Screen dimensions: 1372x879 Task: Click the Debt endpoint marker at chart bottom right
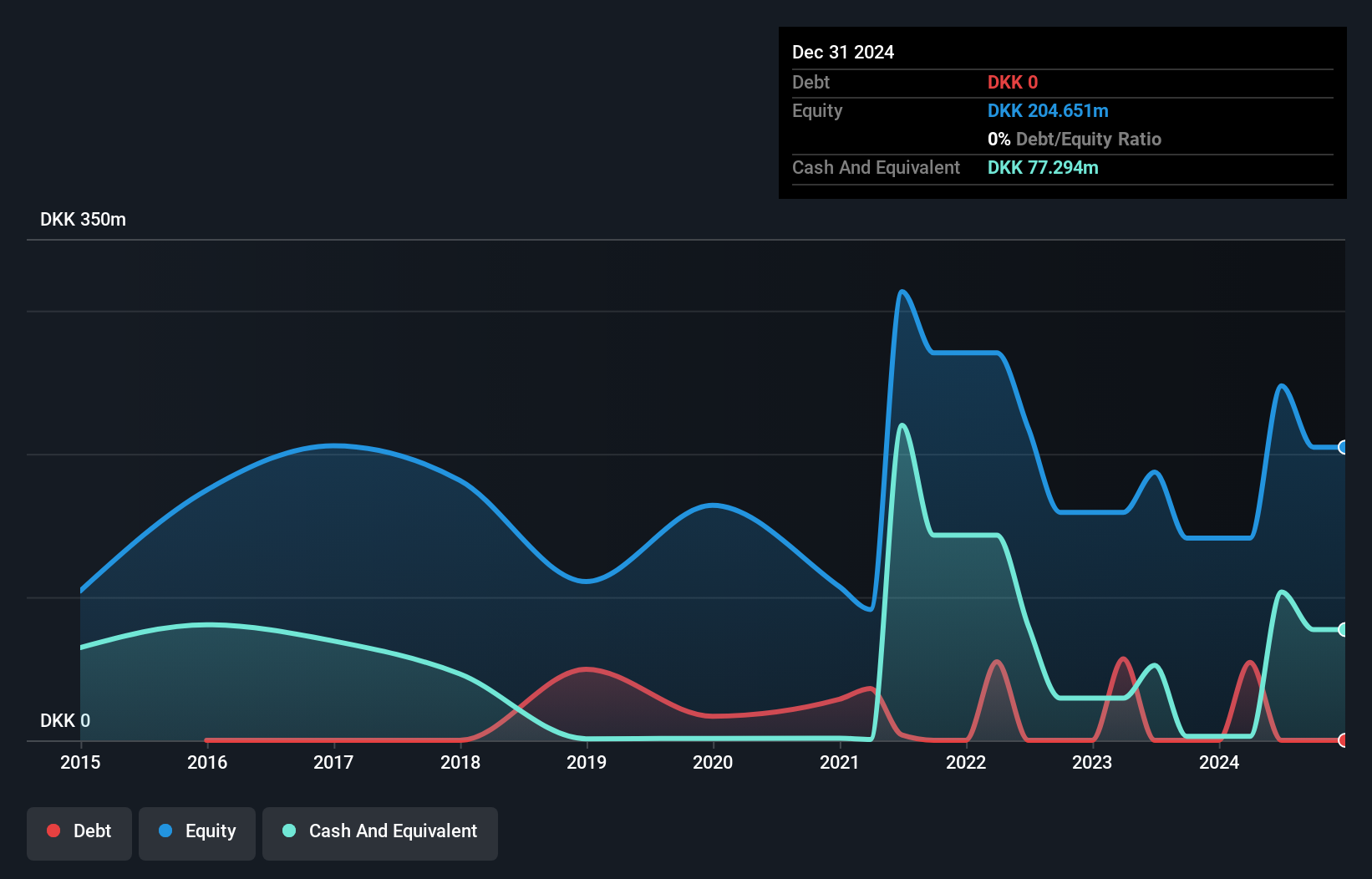click(1342, 740)
